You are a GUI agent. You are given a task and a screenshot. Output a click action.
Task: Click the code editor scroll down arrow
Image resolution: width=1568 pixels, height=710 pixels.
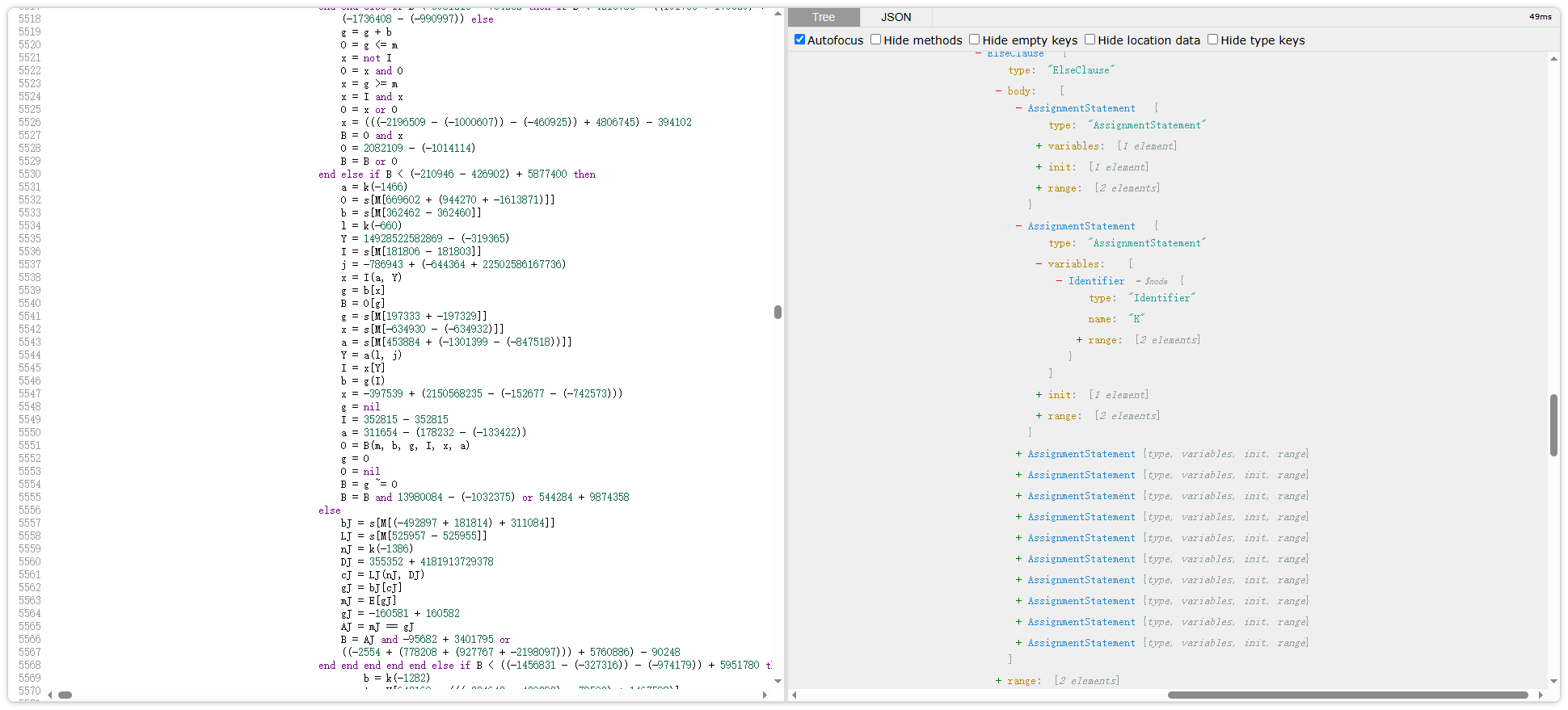(778, 681)
